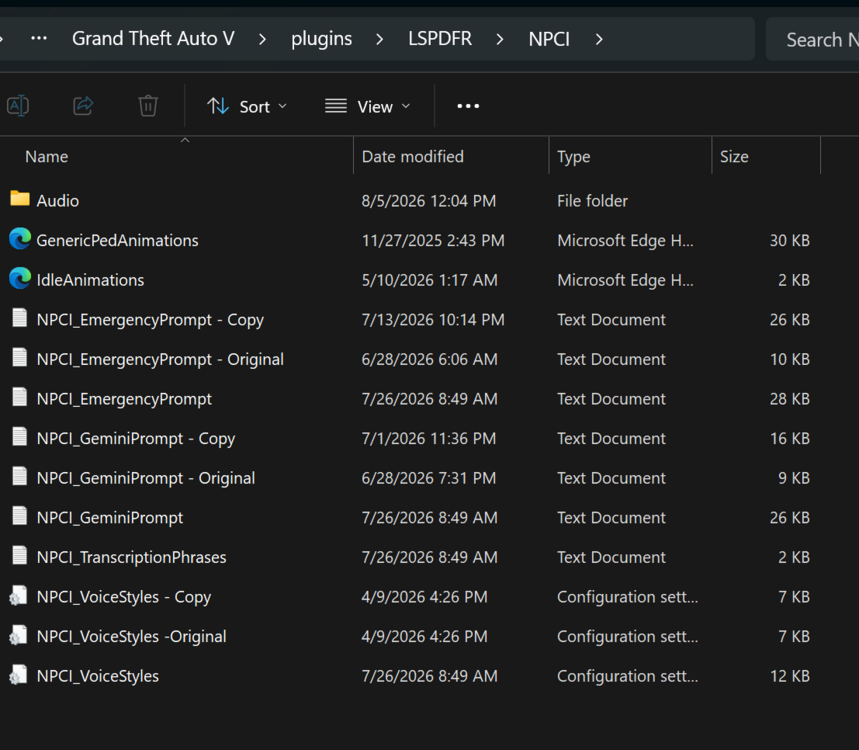The image size is (859, 750).
Task: Click the Share toolbar icon
Action: click(83, 106)
